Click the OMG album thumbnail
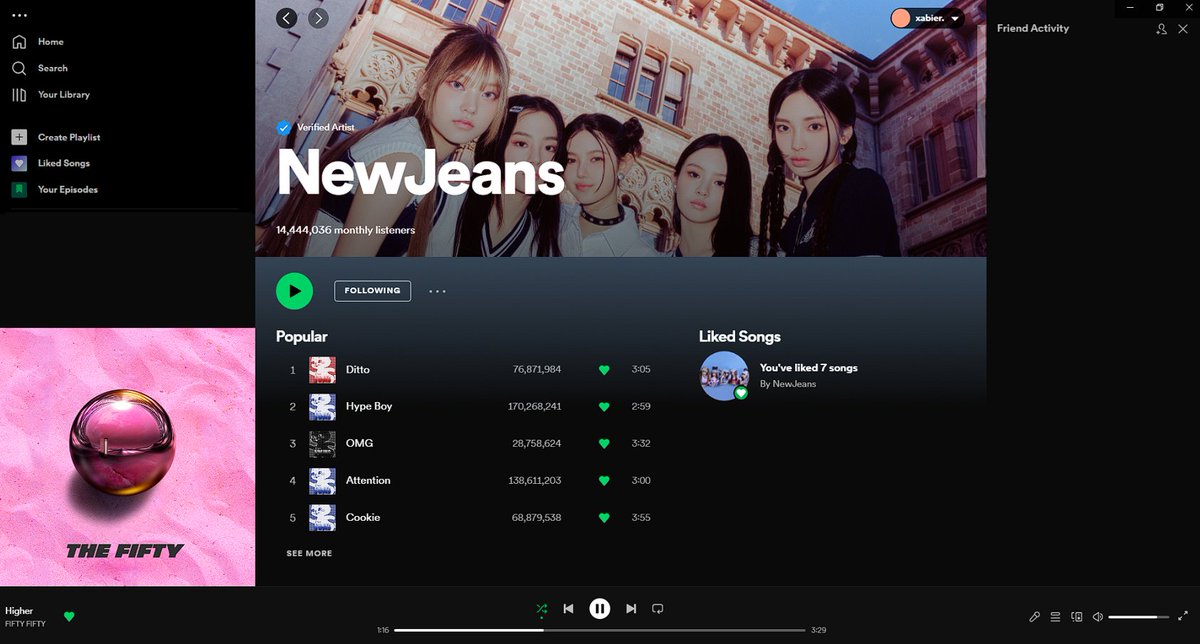This screenshot has width=1200, height=644. pyautogui.click(x=322, y=444)
